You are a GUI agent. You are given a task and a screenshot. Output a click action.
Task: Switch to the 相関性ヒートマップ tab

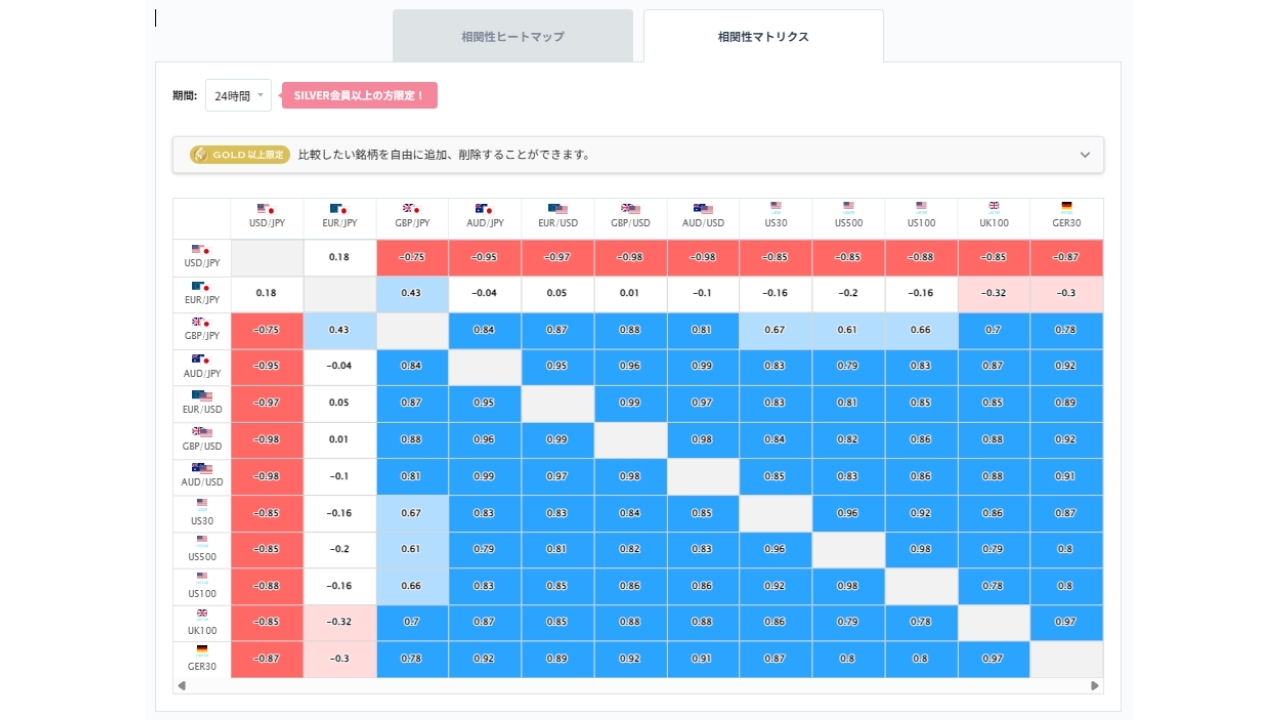click(x=513, y=36)
